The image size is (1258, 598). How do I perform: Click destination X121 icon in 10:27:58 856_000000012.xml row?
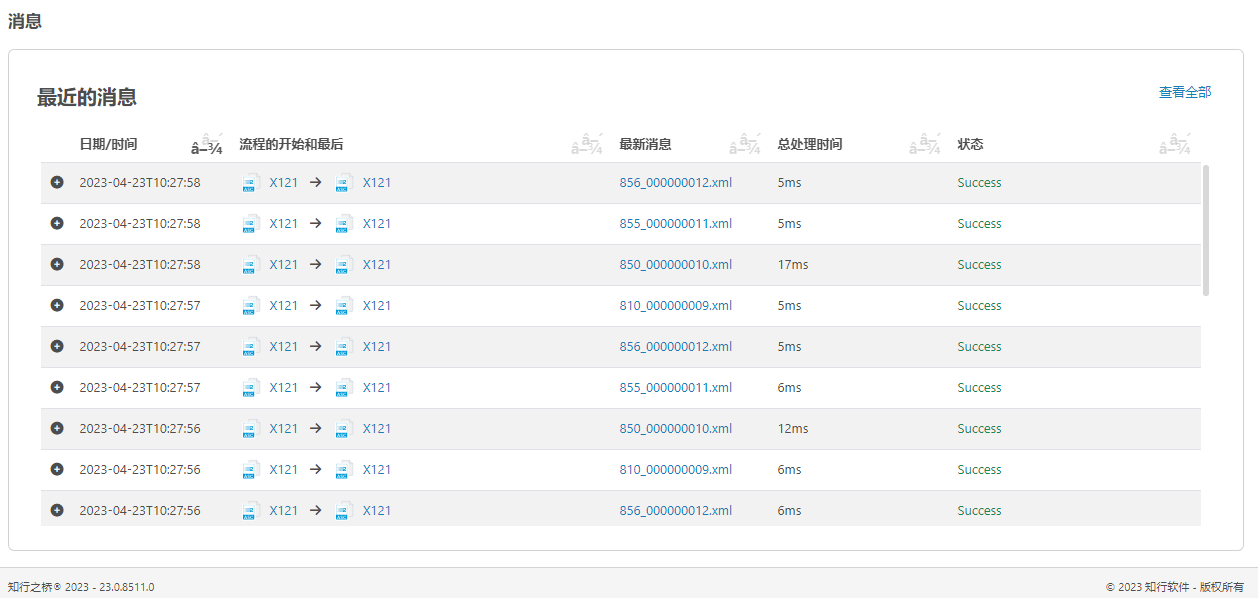coord(344,183)
